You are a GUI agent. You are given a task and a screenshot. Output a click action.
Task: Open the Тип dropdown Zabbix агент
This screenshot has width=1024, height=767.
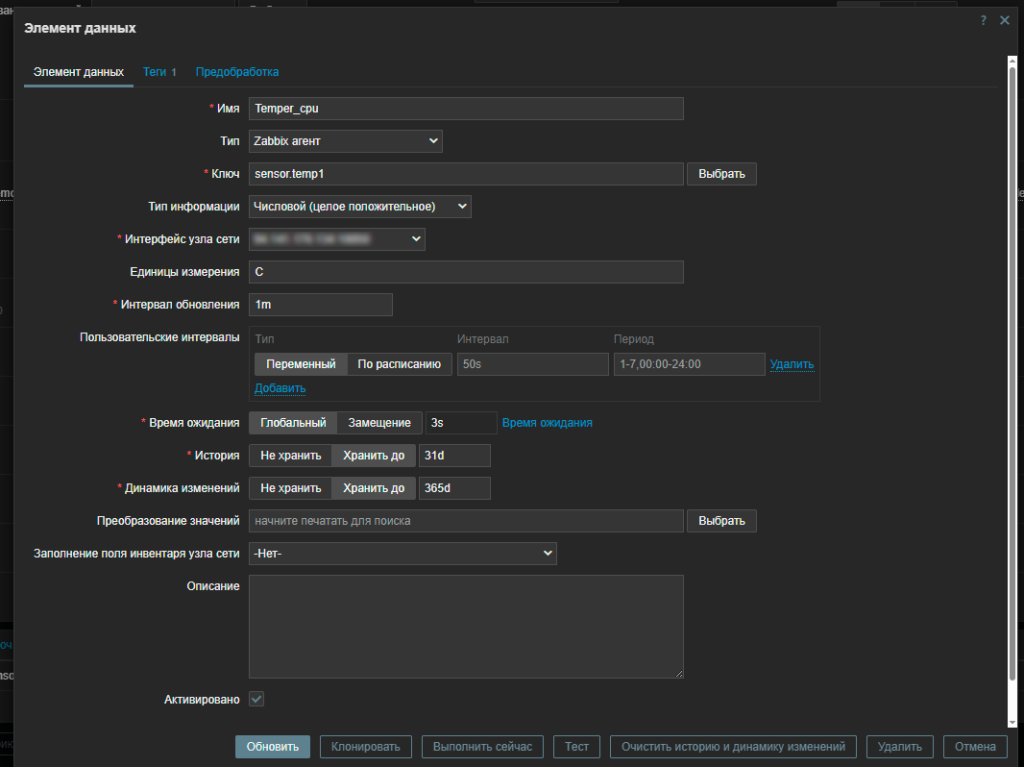(x=345, y=141)
